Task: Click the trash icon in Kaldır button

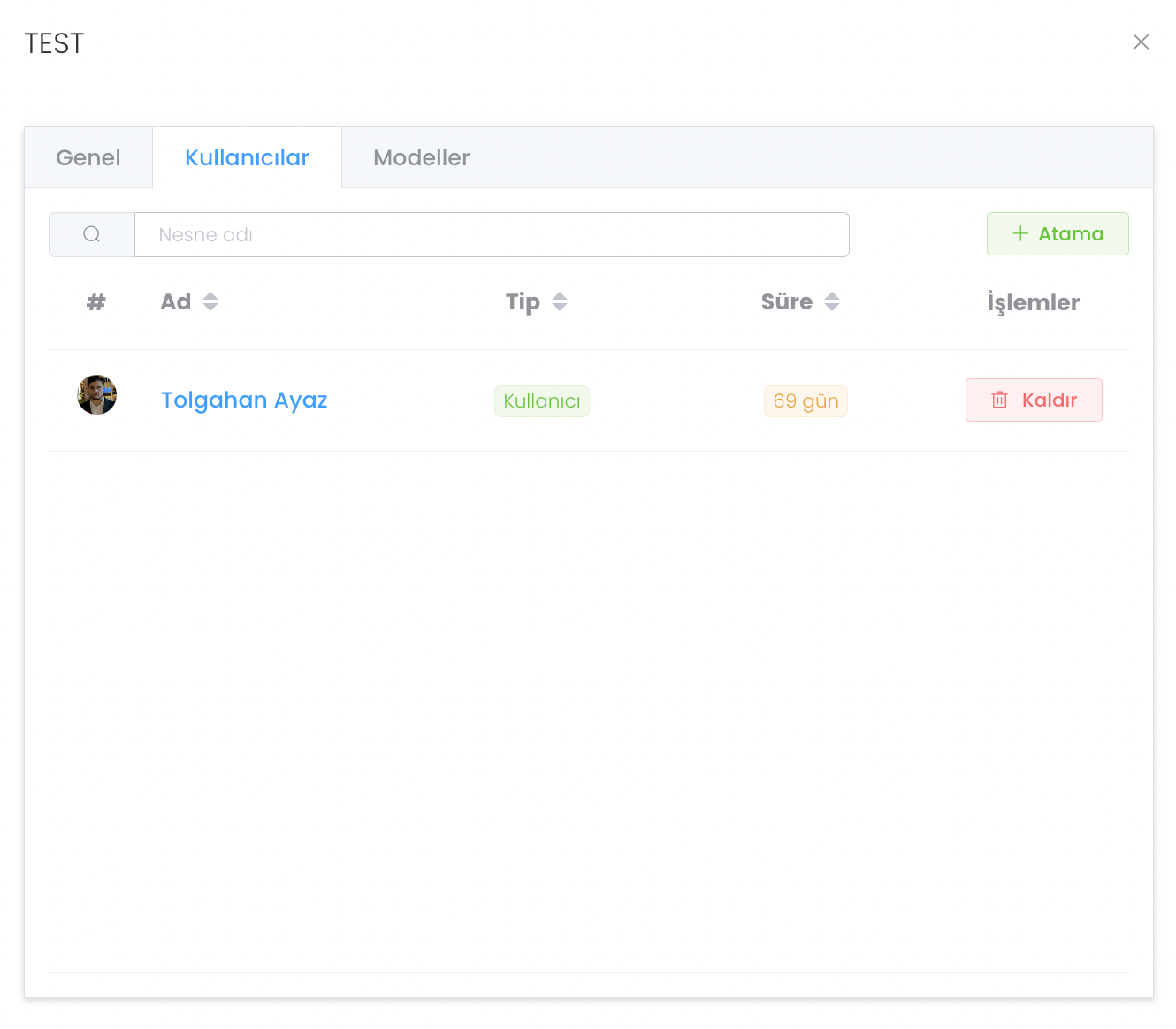Action: pos(1000,400)
